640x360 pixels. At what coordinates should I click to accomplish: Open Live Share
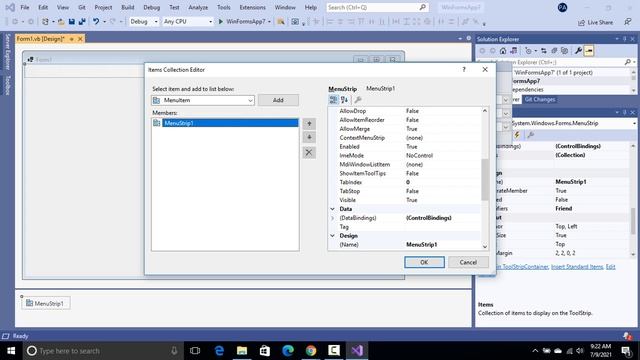596,22
